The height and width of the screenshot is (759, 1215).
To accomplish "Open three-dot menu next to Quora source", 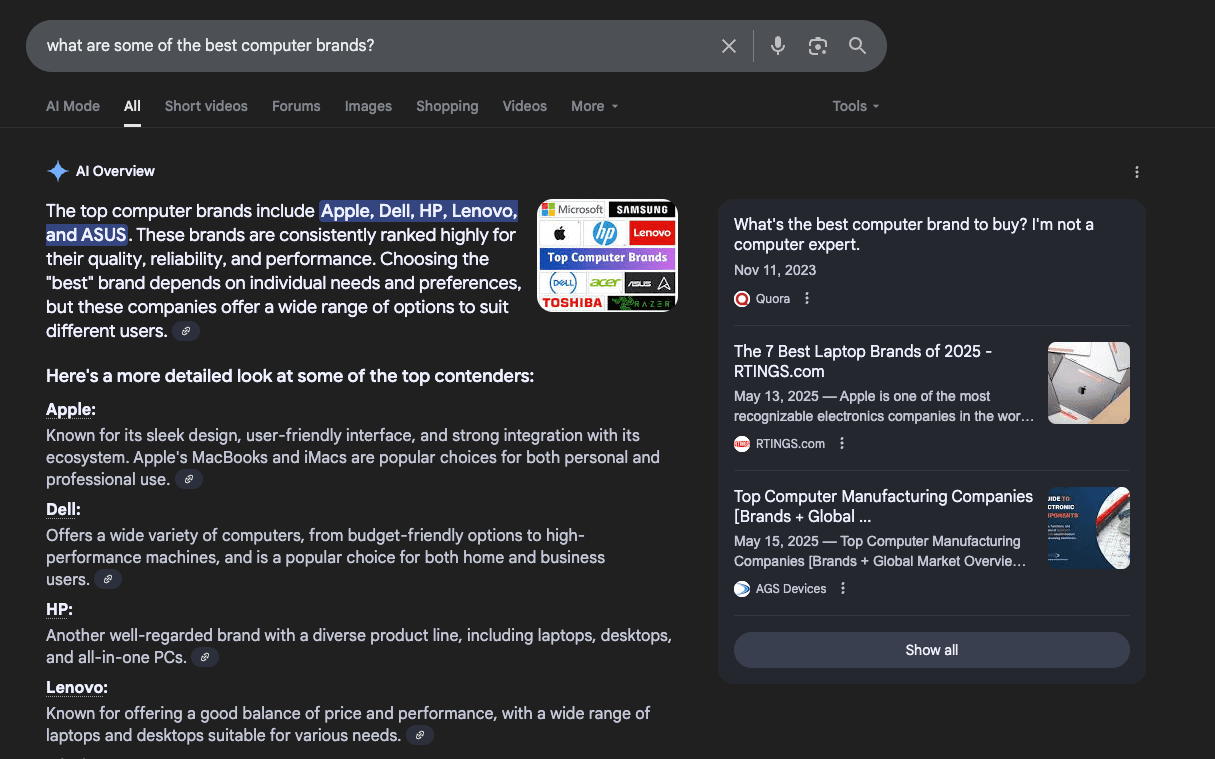I will pos(807,298).
